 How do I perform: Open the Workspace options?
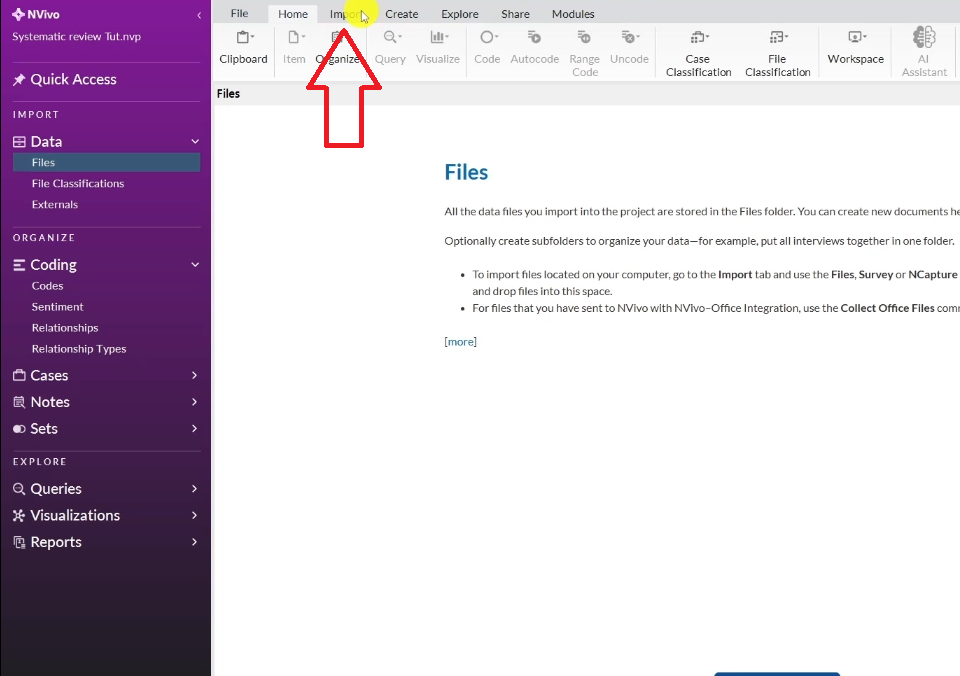coord(856,47)
